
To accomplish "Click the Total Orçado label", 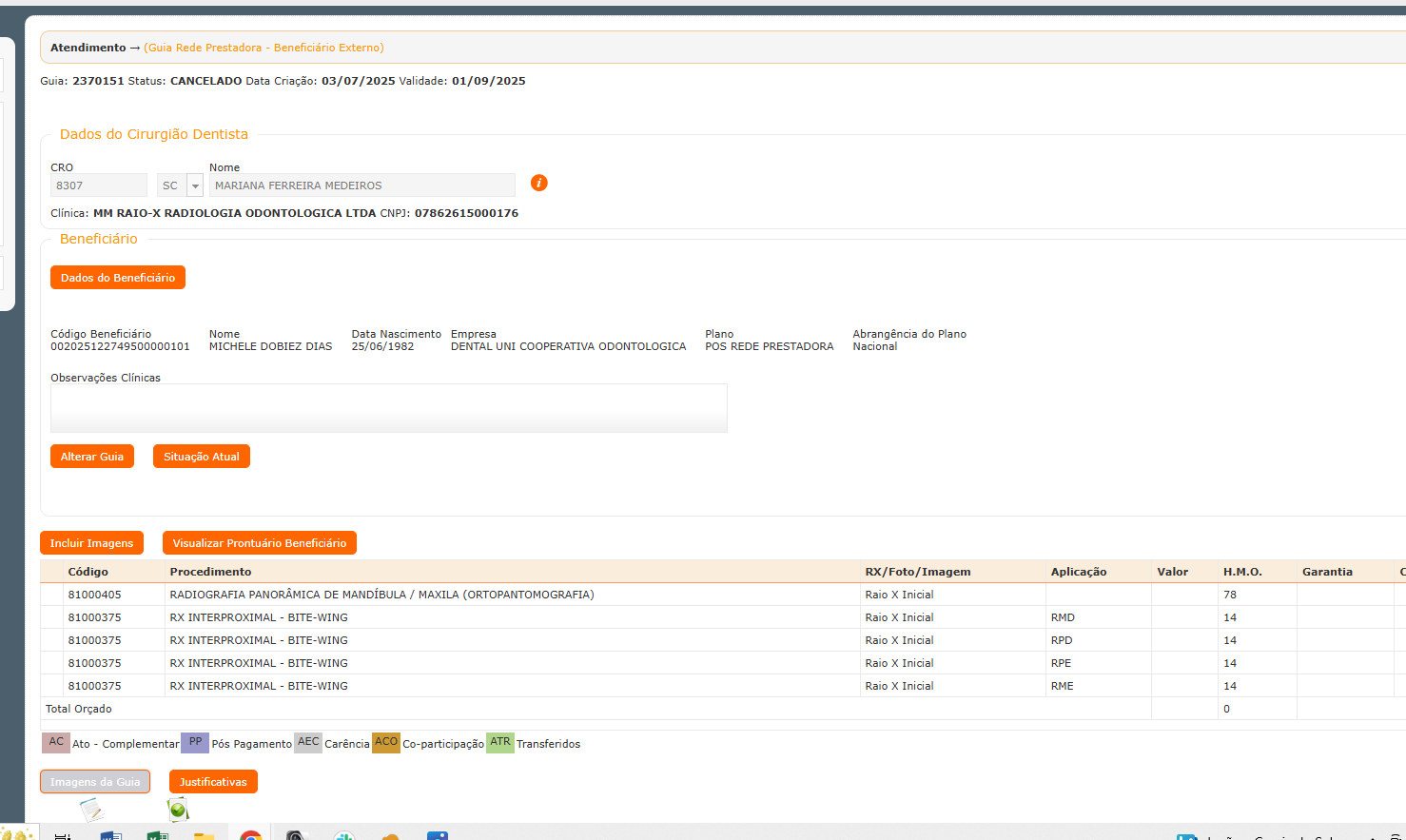I will coord(79,709).
